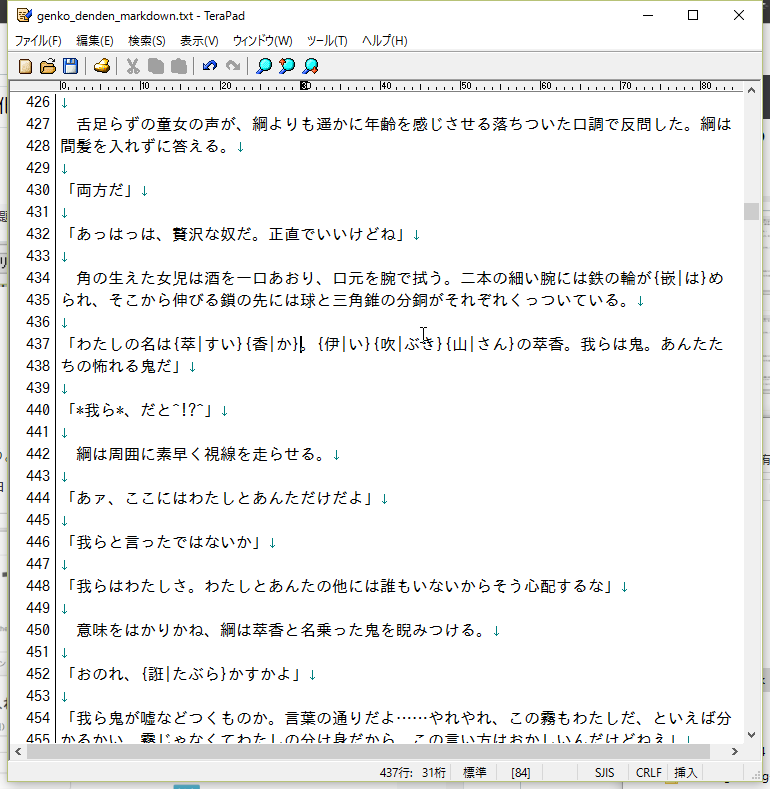Viewport: 770px width, 789px height.
Task: Click line number 437
Action: coord(38,344)
